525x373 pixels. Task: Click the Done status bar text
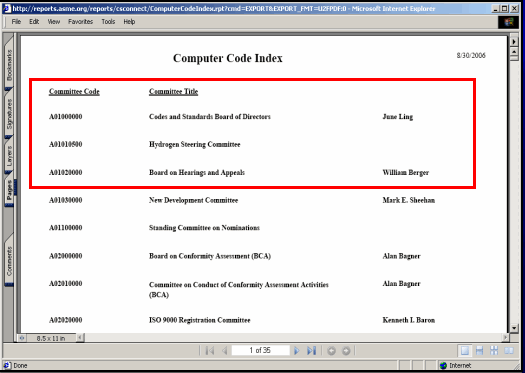(x=20, y=366)
